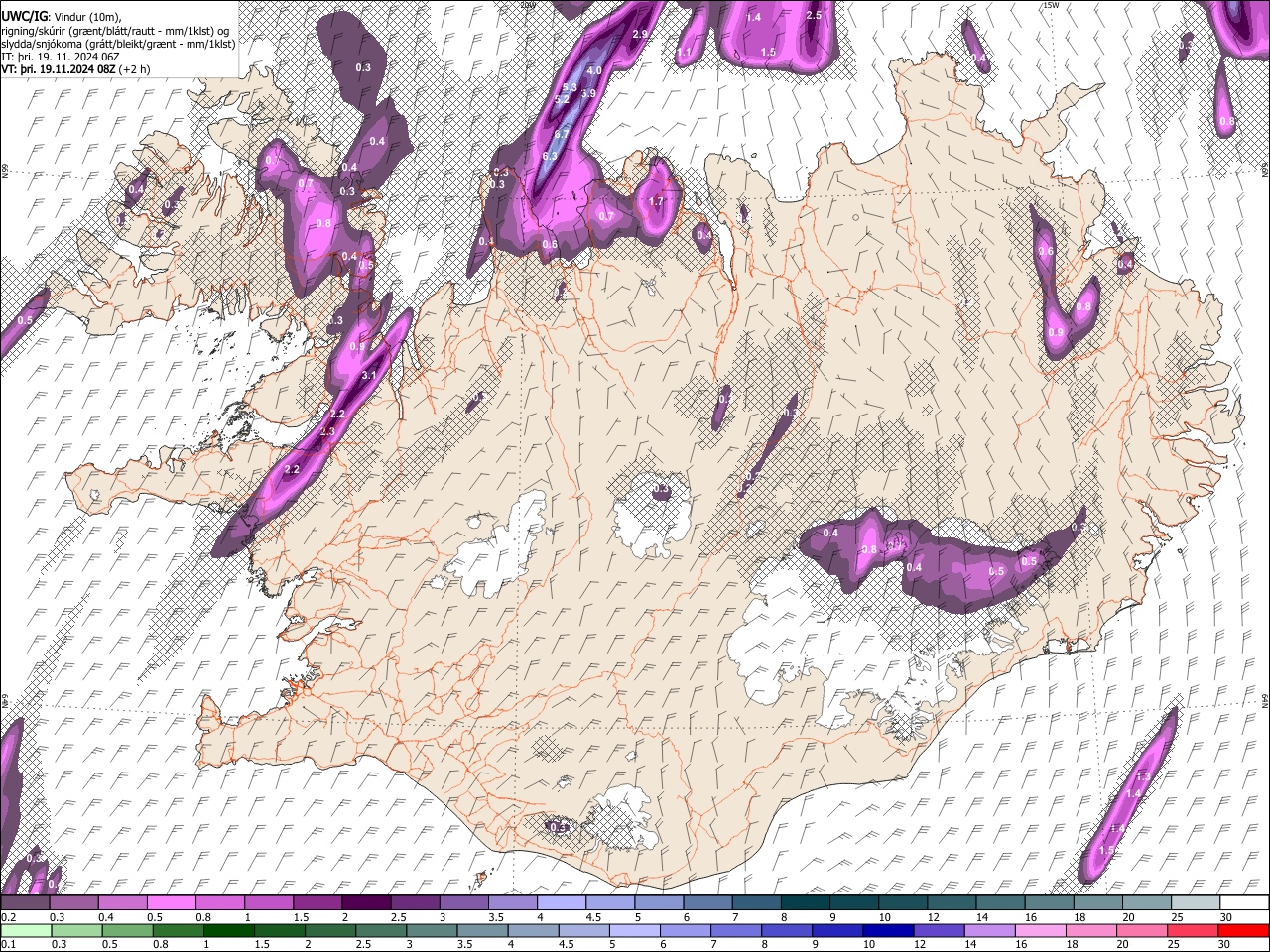Pick the darkest purple swatch starting at 2

coord(366,903)
